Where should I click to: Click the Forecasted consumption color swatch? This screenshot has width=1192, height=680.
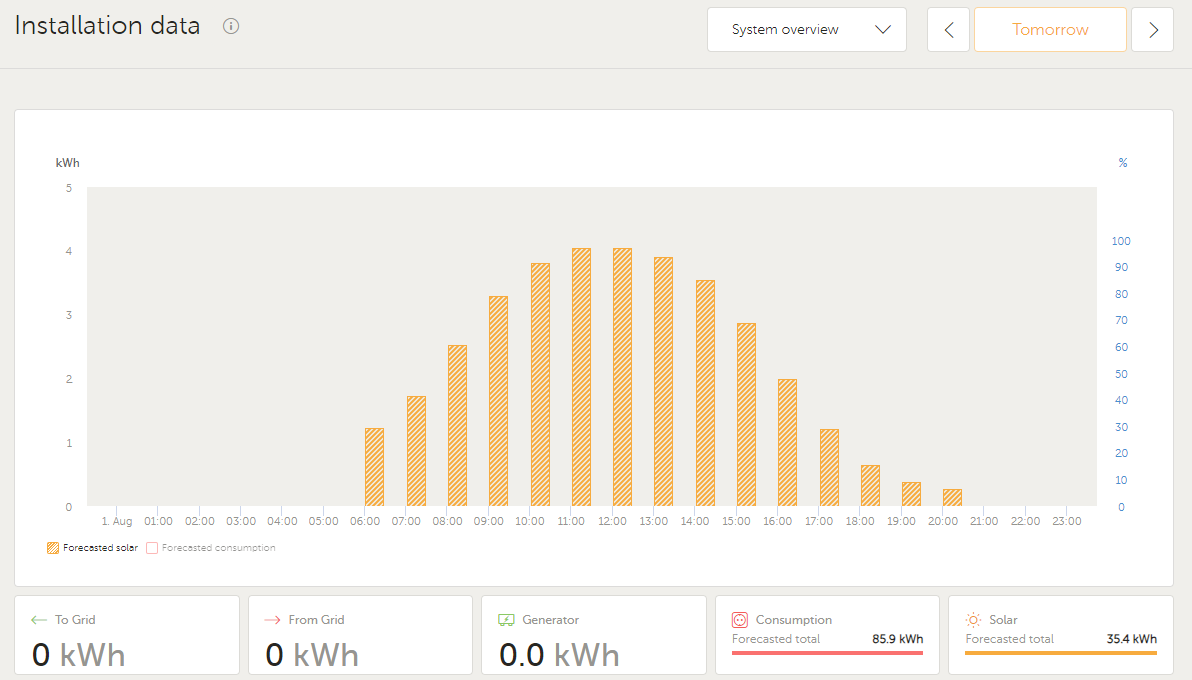click(x=152, y=548)
